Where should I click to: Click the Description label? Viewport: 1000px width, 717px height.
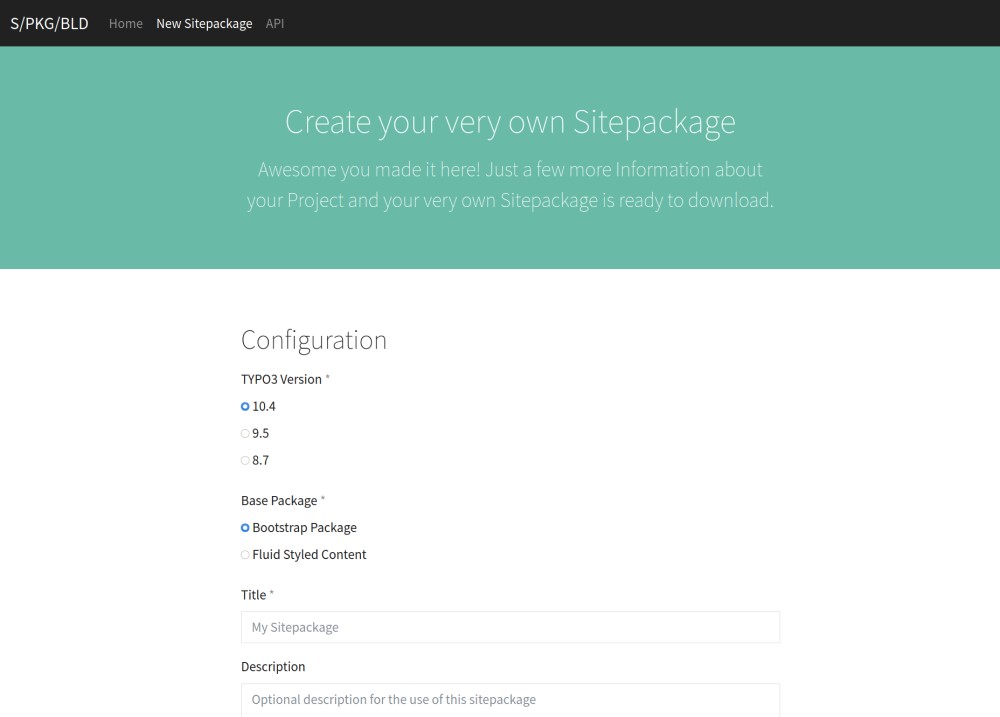pos(273,666)
